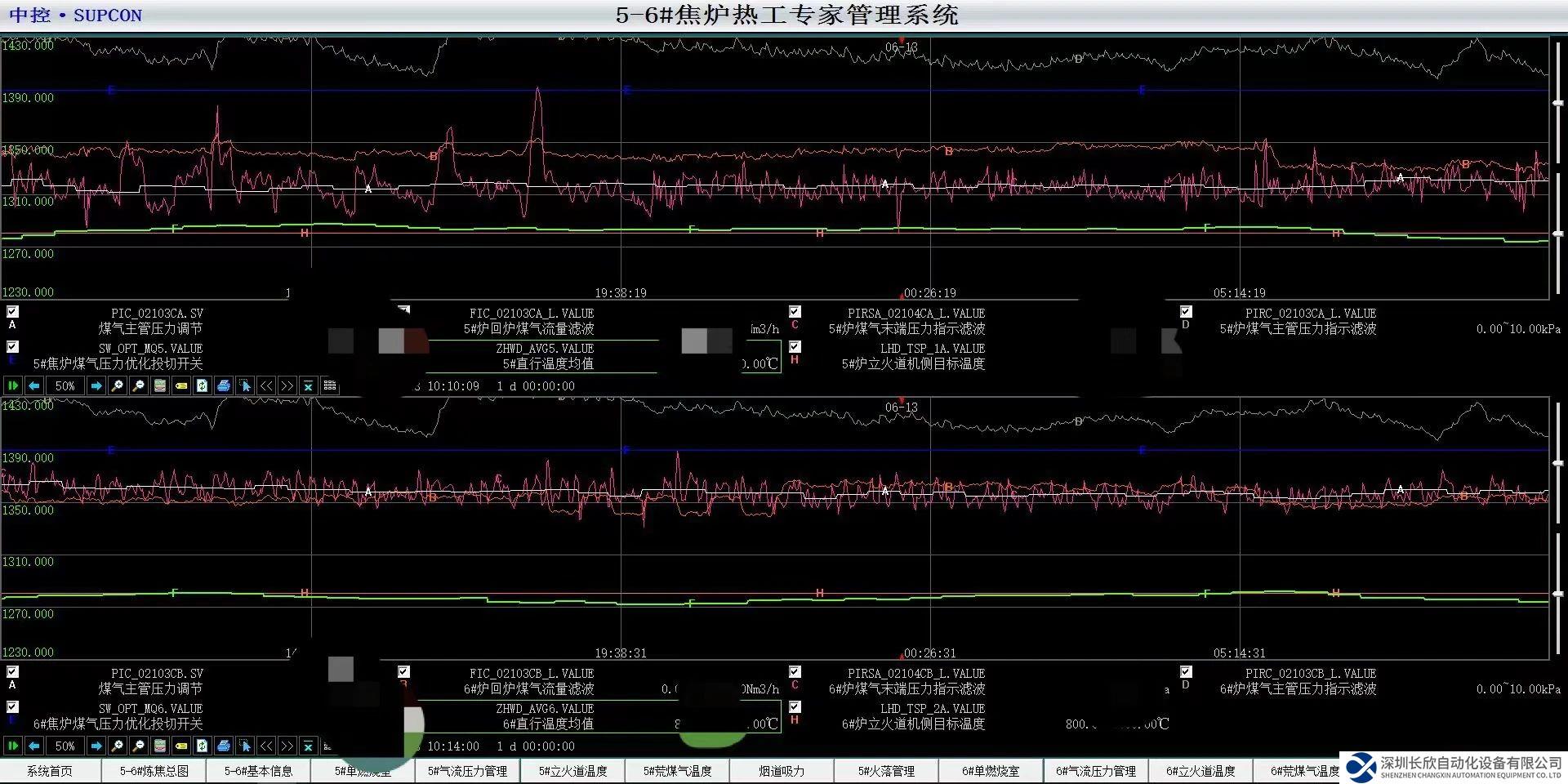Print the upper trend chart
The image size is (1568, 784).
[x=224, y=385]
